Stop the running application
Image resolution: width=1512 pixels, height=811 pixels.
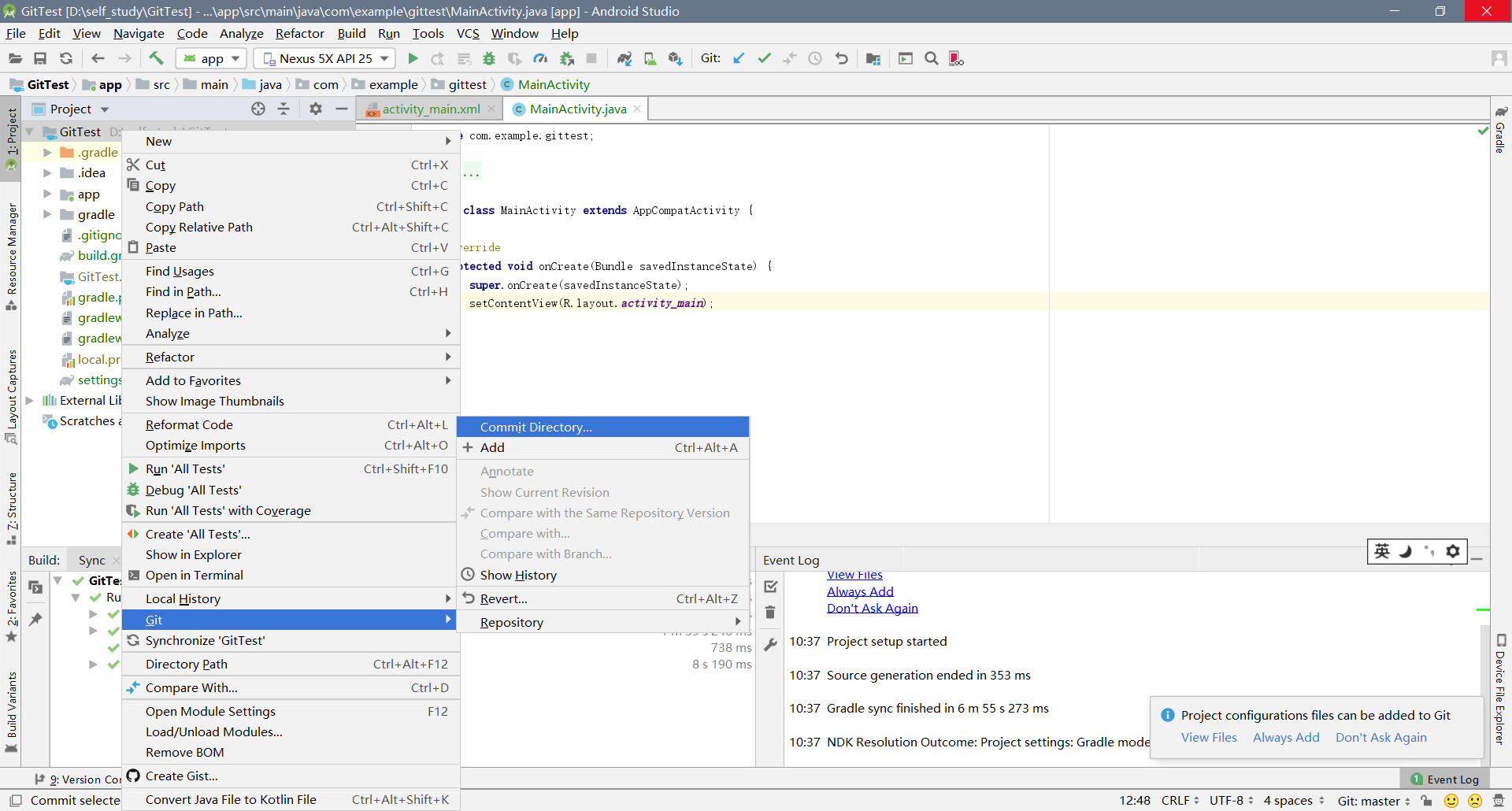point(591,57)
